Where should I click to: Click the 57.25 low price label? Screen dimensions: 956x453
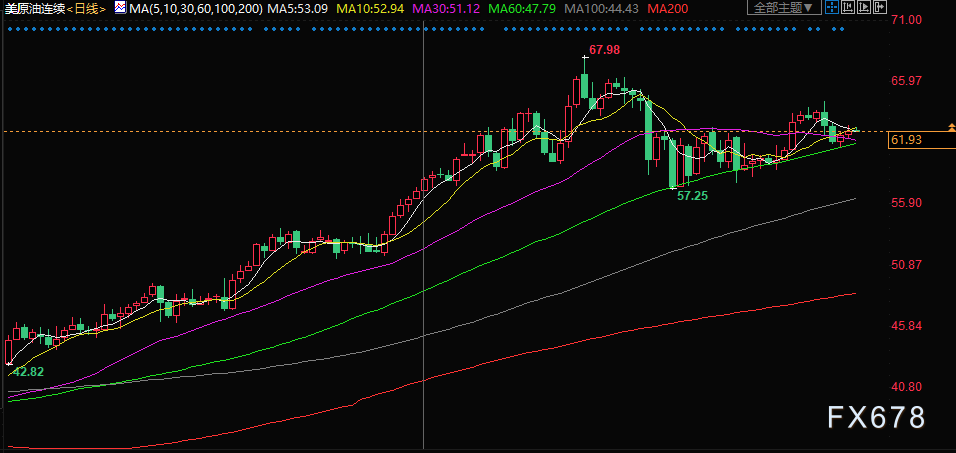coord(694,196)
